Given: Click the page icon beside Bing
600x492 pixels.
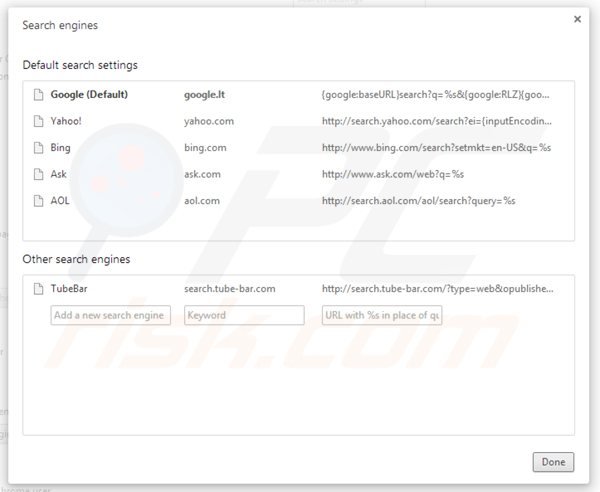Looking at the screenshot, I should tap(38, 147).
